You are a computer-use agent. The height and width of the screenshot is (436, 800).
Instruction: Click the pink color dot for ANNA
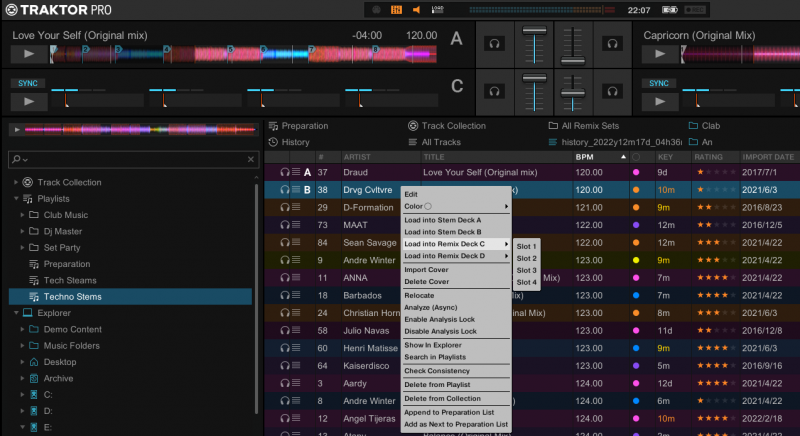636,278
